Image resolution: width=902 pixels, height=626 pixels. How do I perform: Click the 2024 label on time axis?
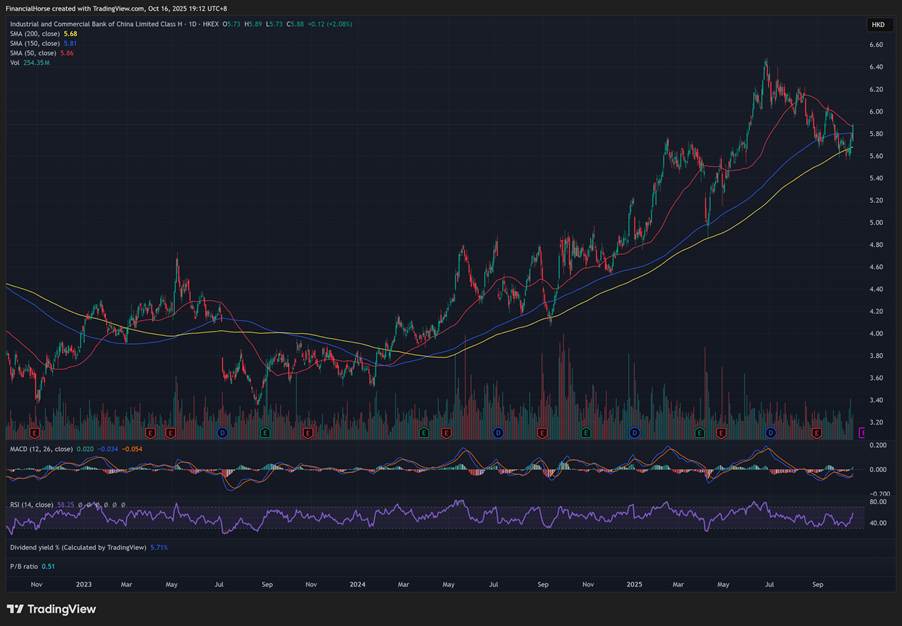[x=358, y=582]
